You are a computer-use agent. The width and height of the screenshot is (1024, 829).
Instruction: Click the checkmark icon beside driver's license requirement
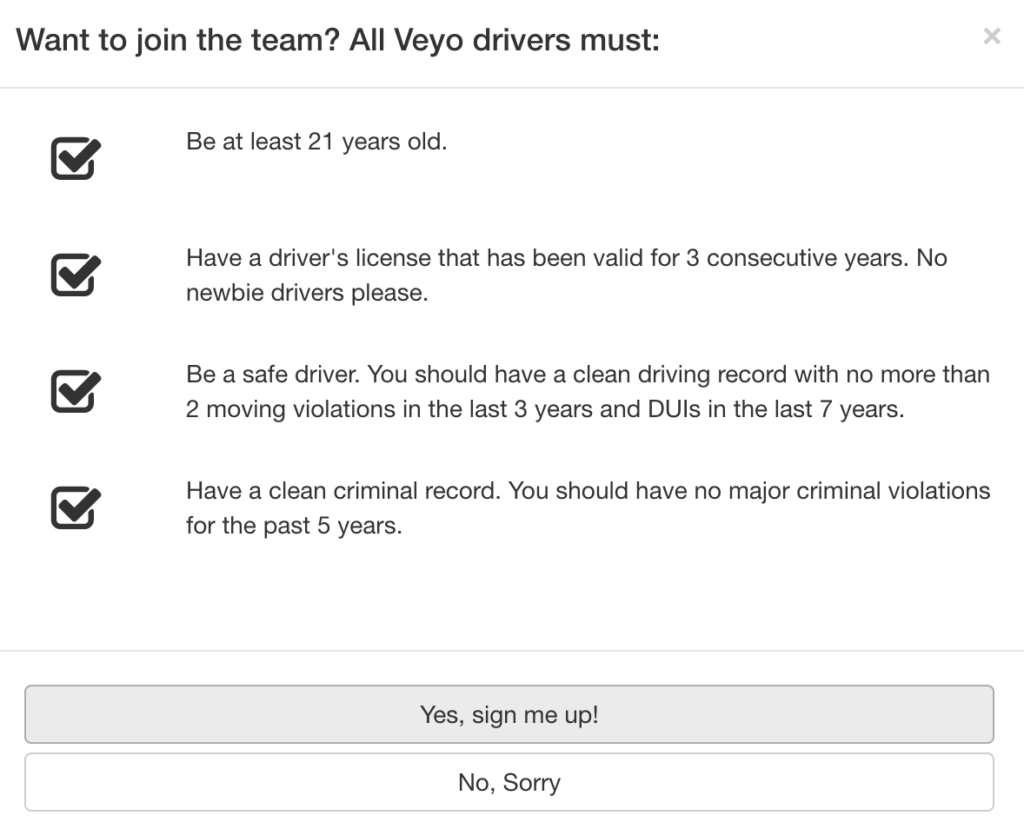point(76,274)
